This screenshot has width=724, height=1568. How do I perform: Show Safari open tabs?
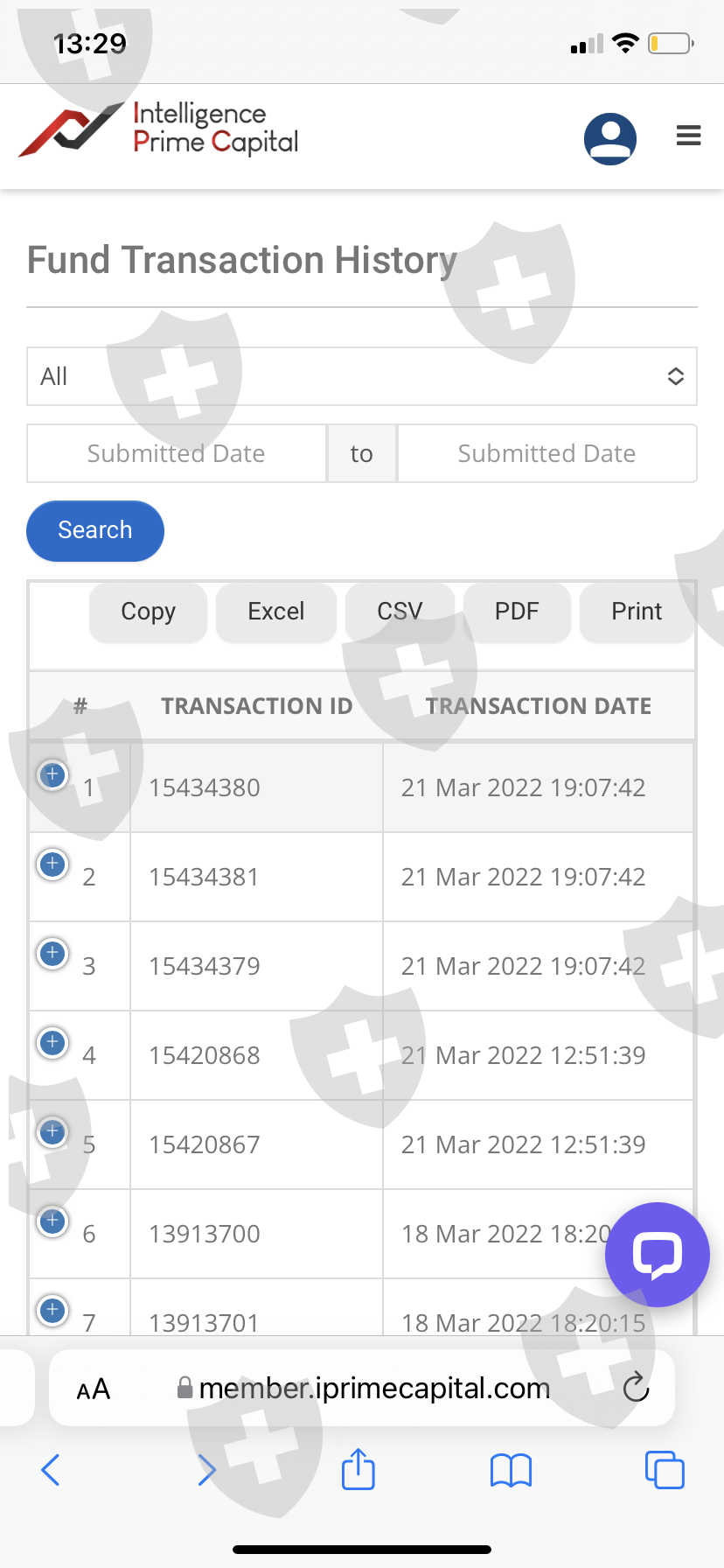point(664,1470)
